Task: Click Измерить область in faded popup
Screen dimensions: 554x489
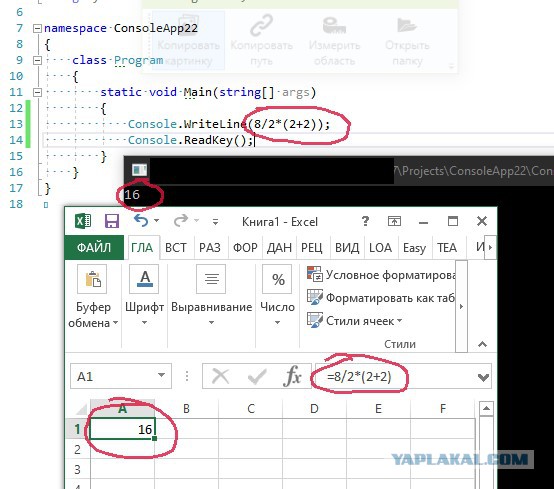Action: pyautogui.click(x=334, y=40)
